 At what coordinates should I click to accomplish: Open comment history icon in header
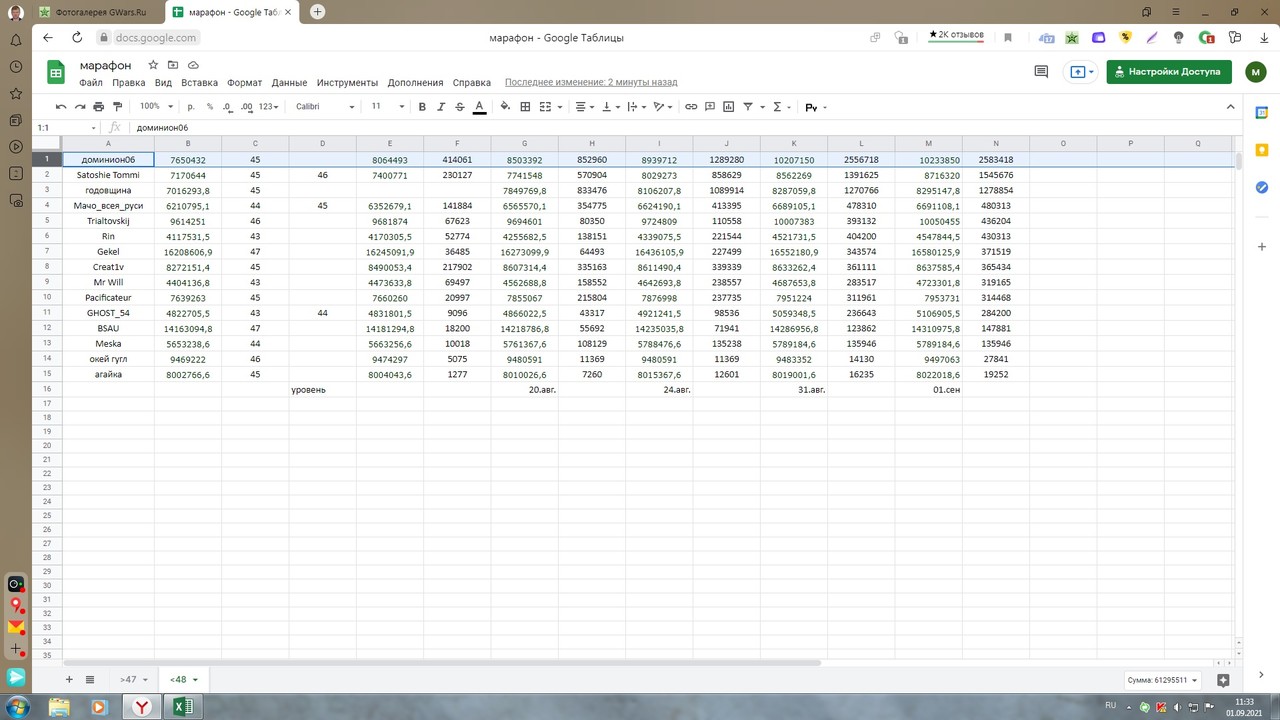1041,72
